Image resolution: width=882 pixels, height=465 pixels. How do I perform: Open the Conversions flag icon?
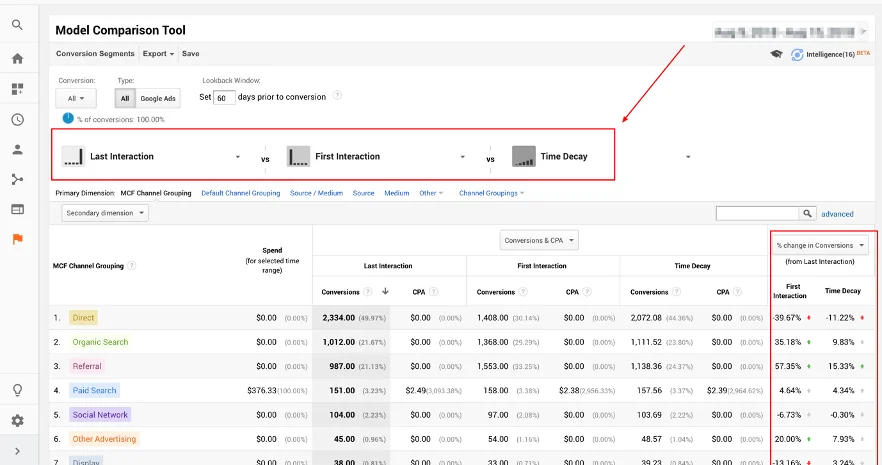click(17, 239)
